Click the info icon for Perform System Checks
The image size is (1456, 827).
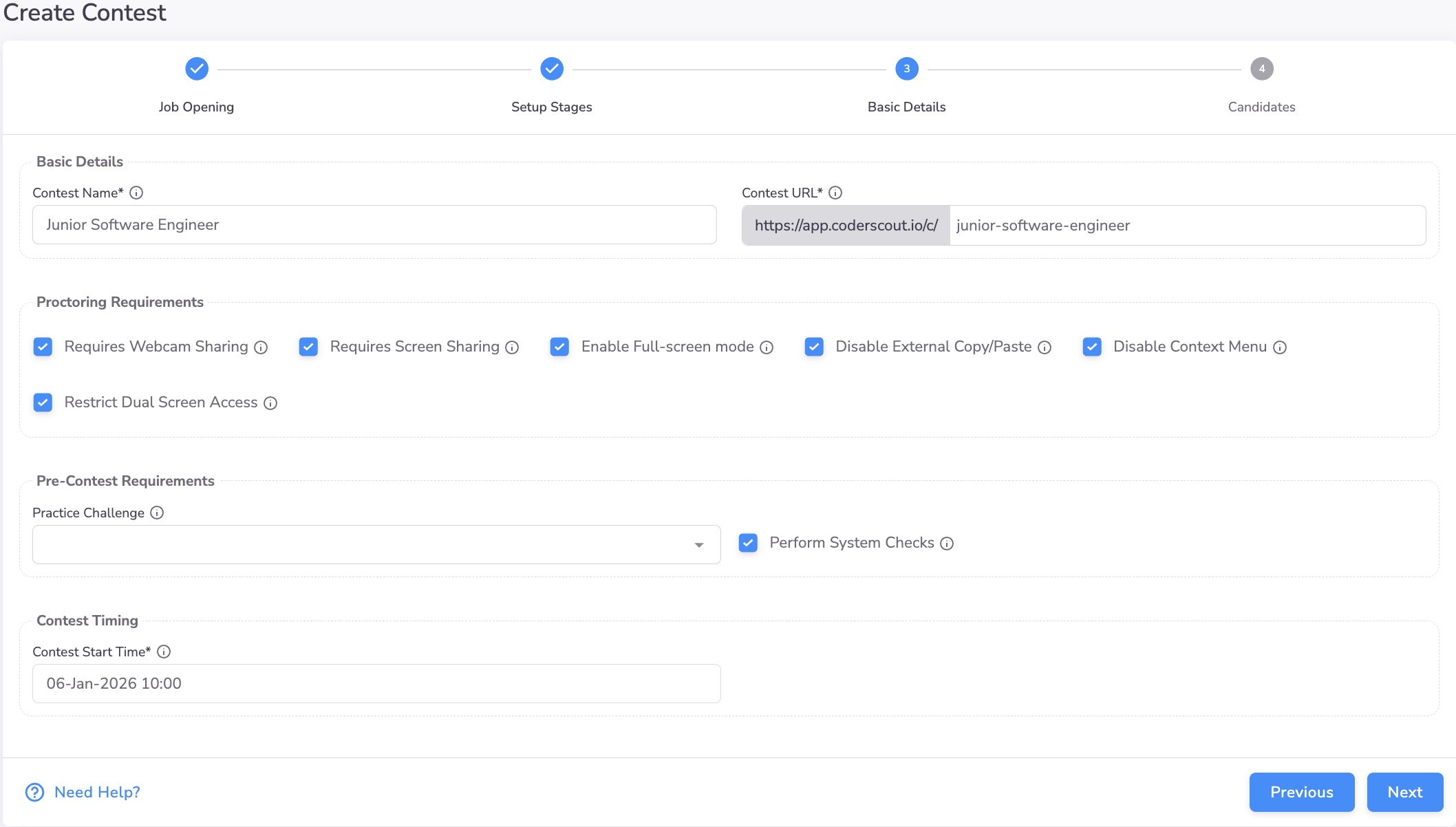[948, 544]
